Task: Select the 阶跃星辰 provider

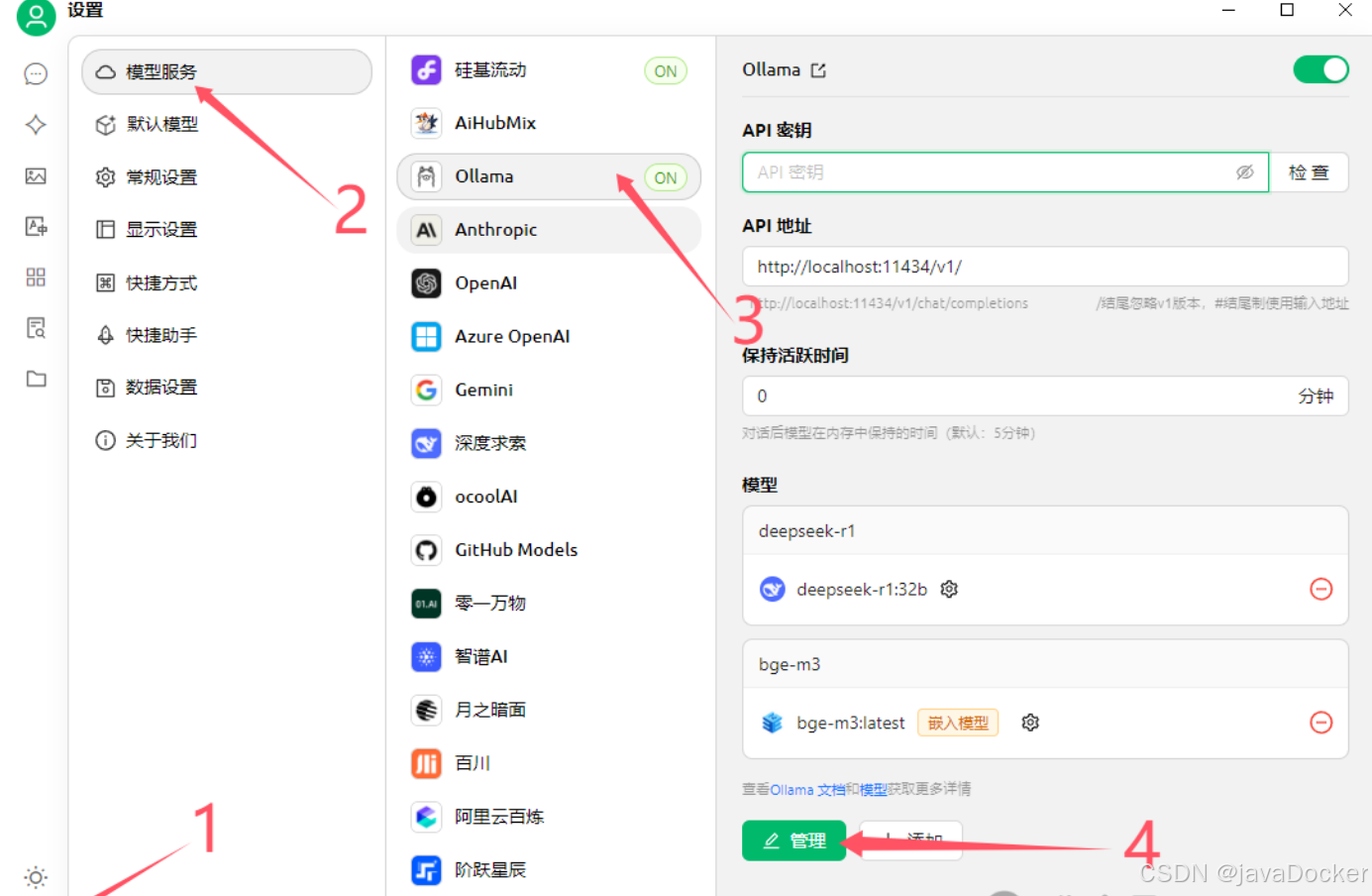Action: pos(549,870)
